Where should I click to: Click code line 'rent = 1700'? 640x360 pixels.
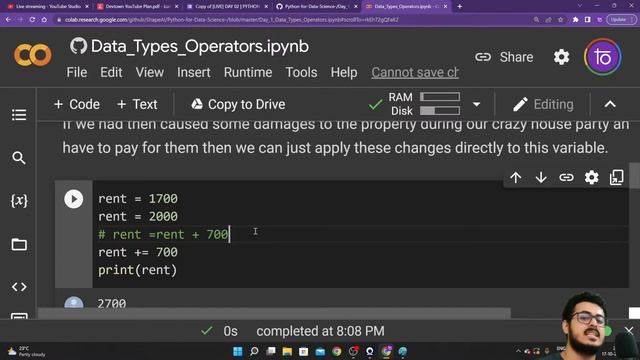coord(138,199)
